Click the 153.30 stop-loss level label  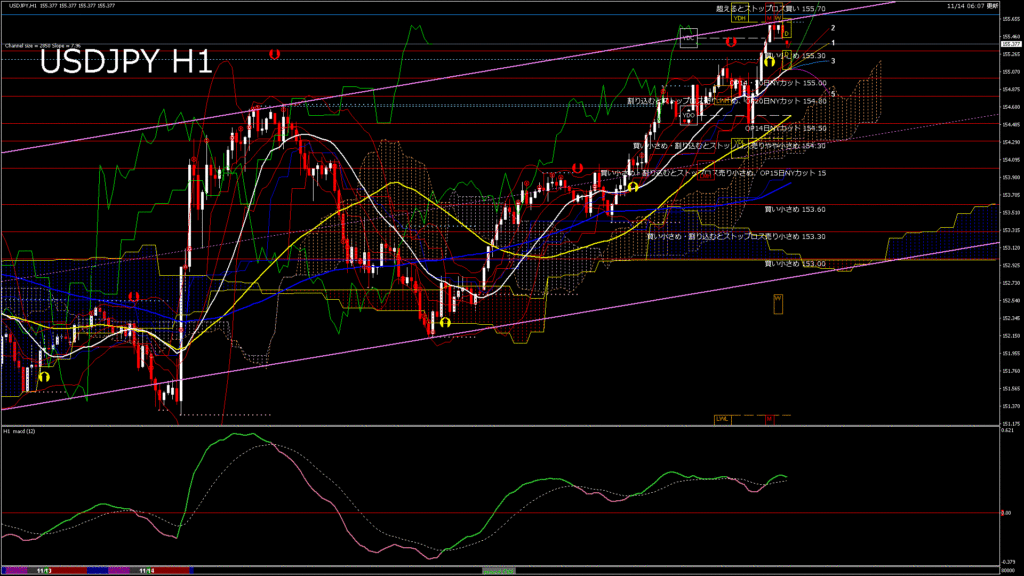tap(736, 237)
